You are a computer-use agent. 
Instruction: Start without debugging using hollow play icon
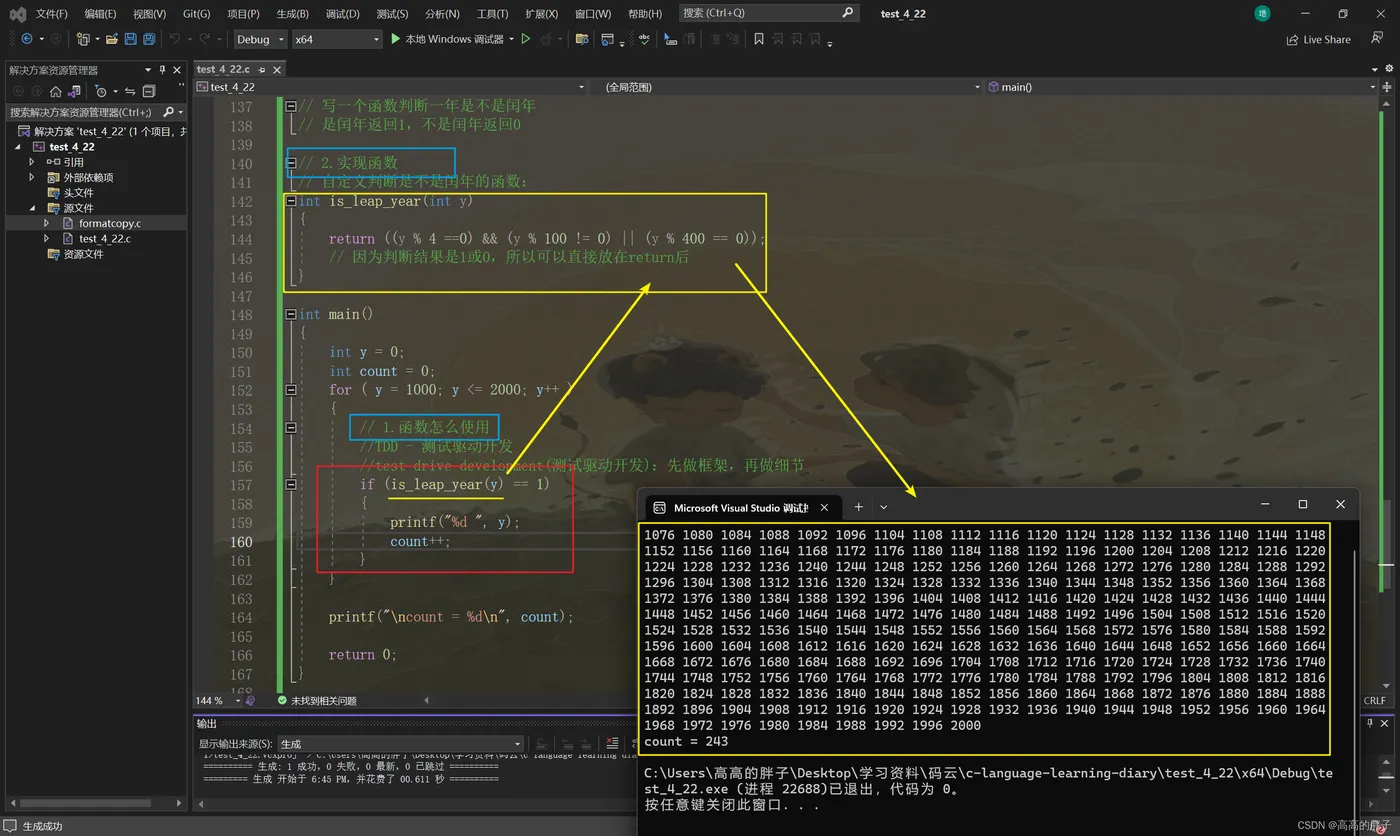tap(526, 39)
